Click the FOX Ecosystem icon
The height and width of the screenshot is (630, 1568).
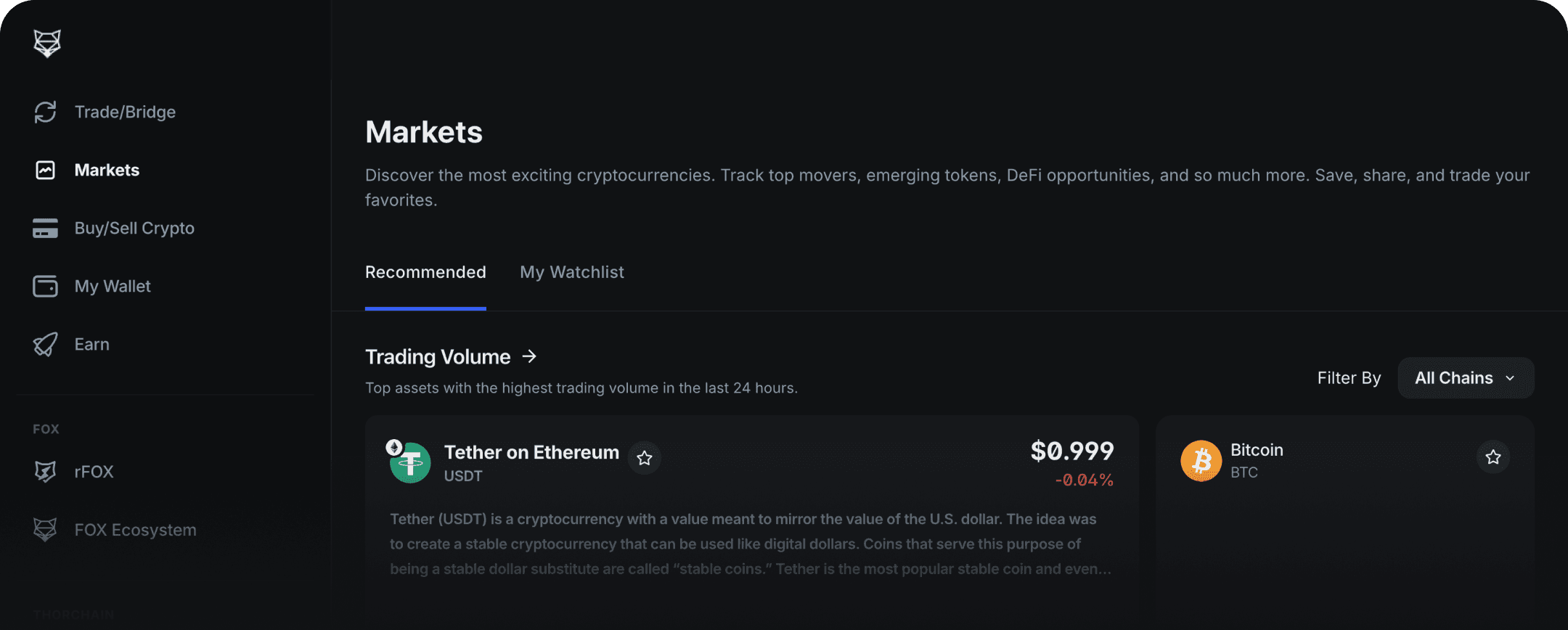45,530
